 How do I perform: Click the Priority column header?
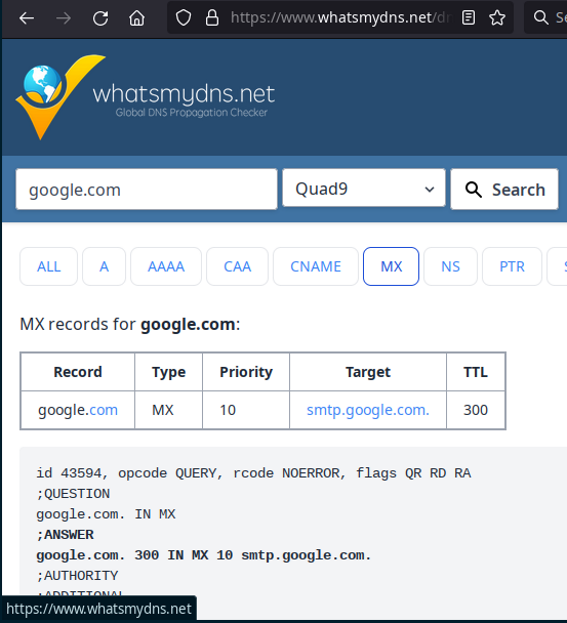point(246,372)
